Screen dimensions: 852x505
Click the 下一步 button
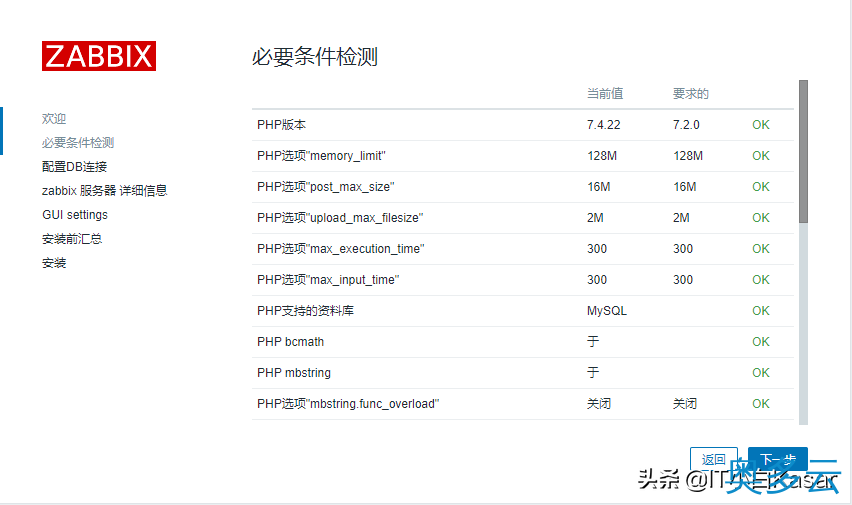[x=778, y=459]
